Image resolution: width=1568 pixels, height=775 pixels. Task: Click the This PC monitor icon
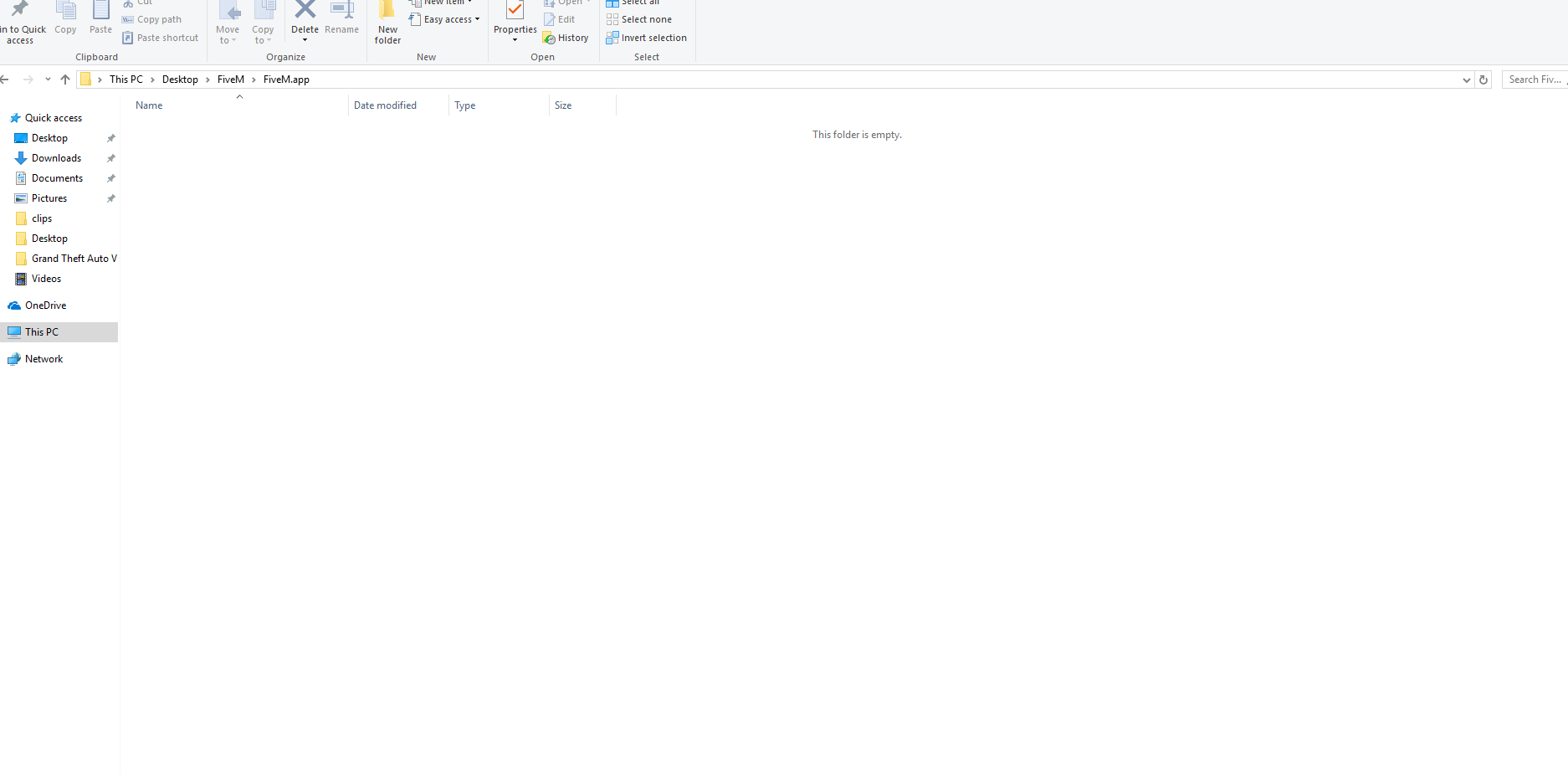(14, 332)
